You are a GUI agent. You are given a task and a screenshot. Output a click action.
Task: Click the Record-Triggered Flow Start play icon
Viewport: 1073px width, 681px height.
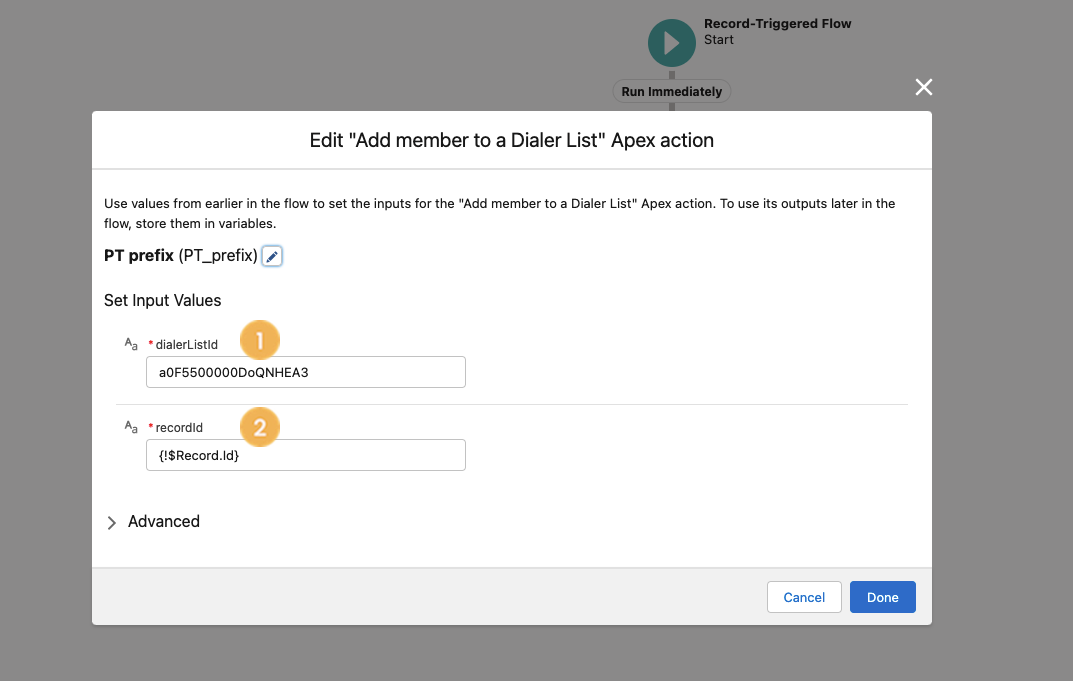click(x=672, y=43)
